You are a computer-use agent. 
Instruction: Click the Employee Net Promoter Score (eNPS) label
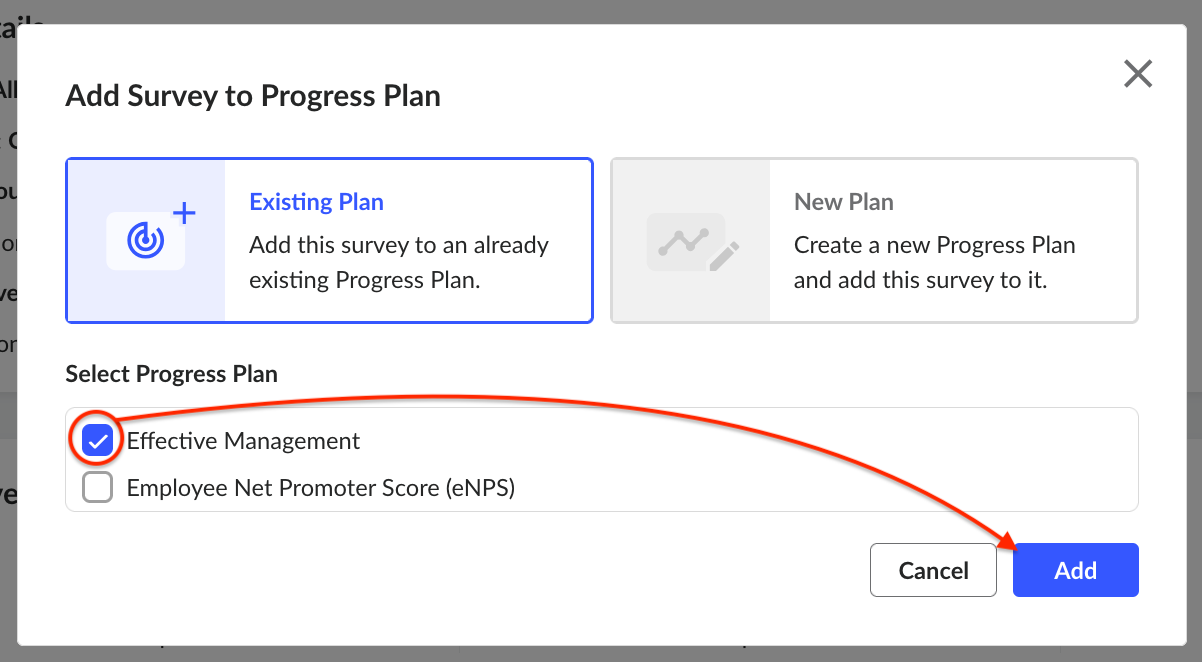[321, 488]
